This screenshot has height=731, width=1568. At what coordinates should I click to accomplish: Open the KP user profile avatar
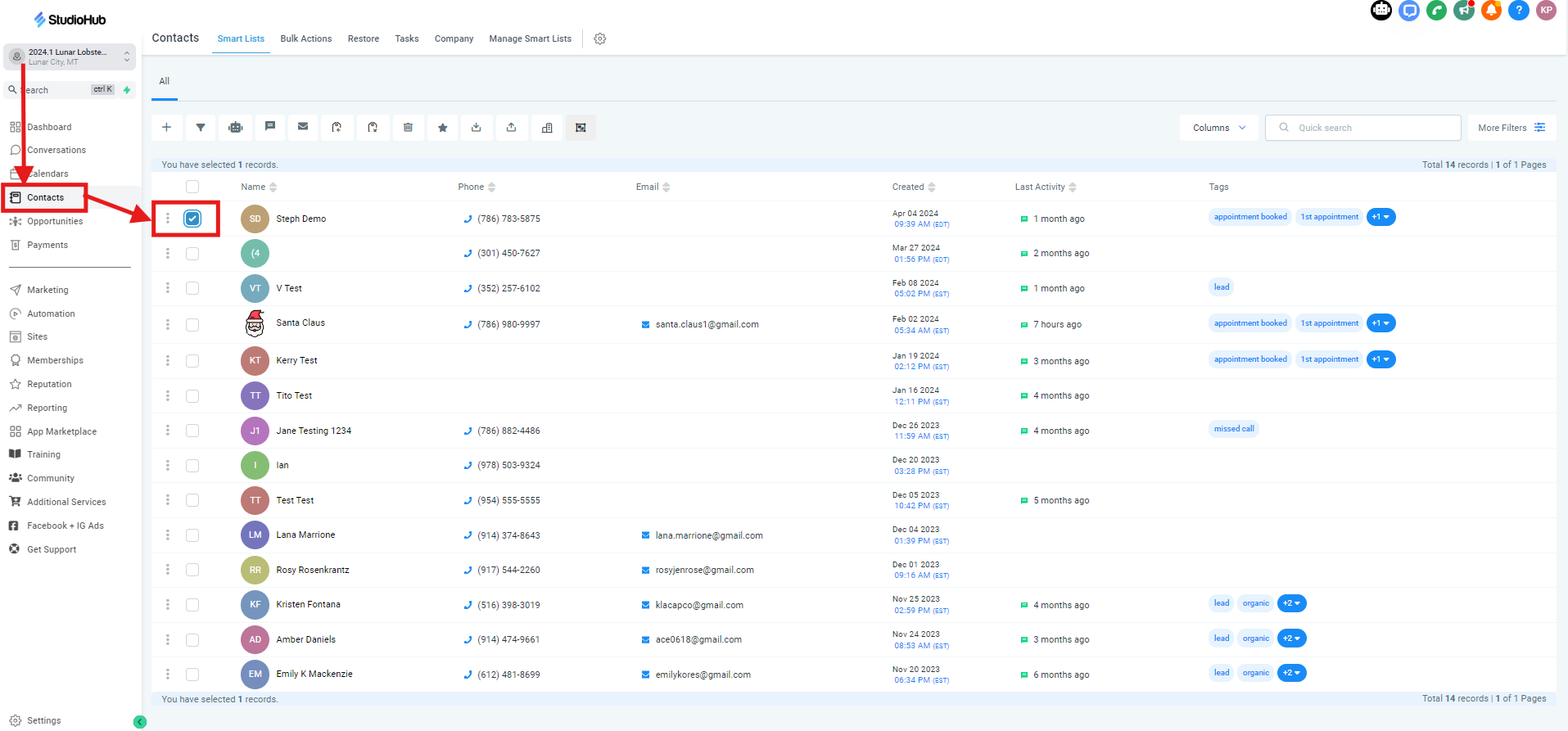pos(1546,11)
